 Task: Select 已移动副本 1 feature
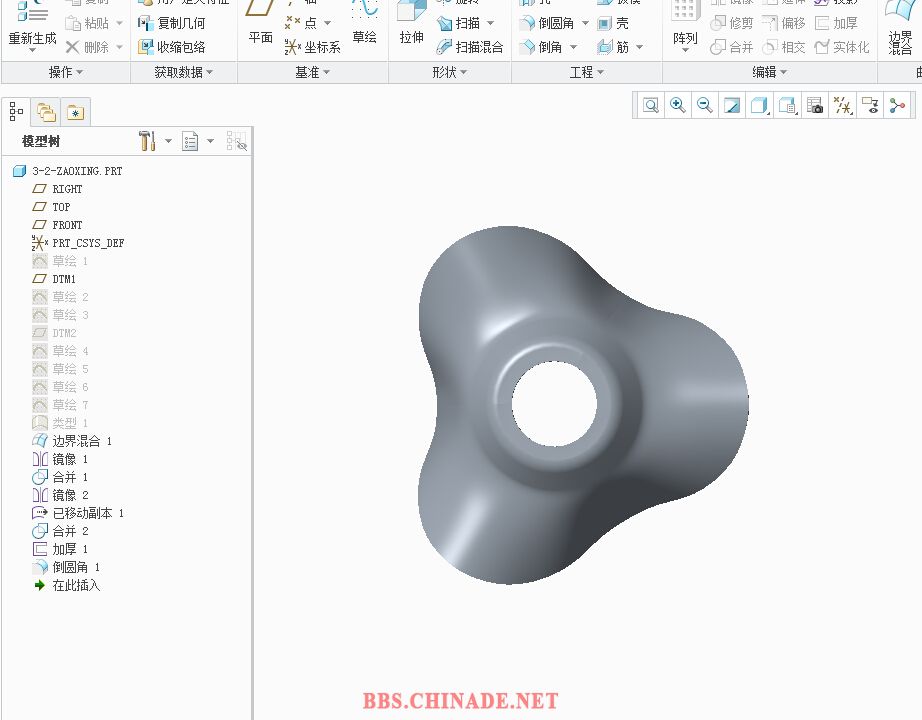pyautogui.click(x=78, y=513)
